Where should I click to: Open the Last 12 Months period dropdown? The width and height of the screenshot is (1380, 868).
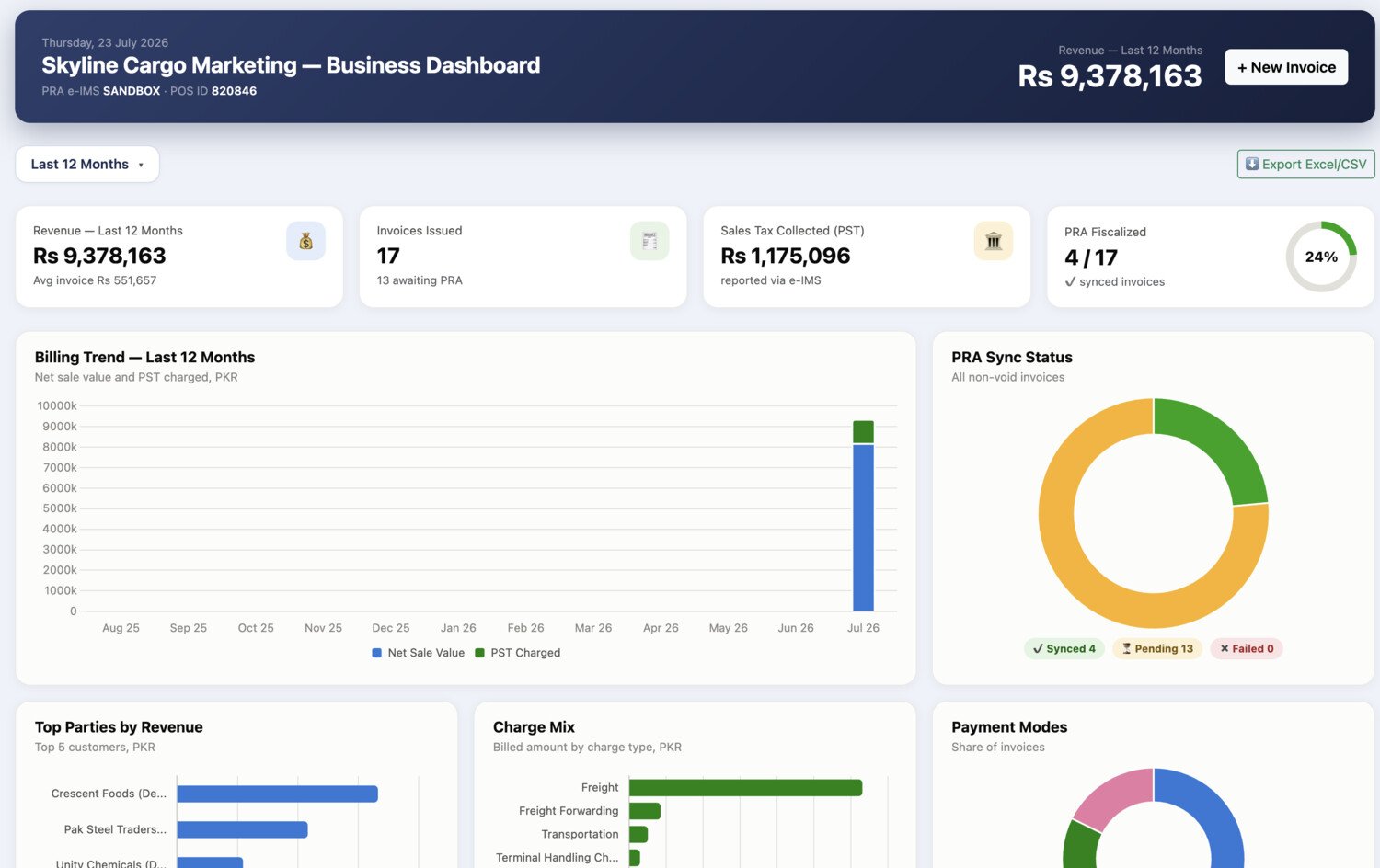[87, 164]
